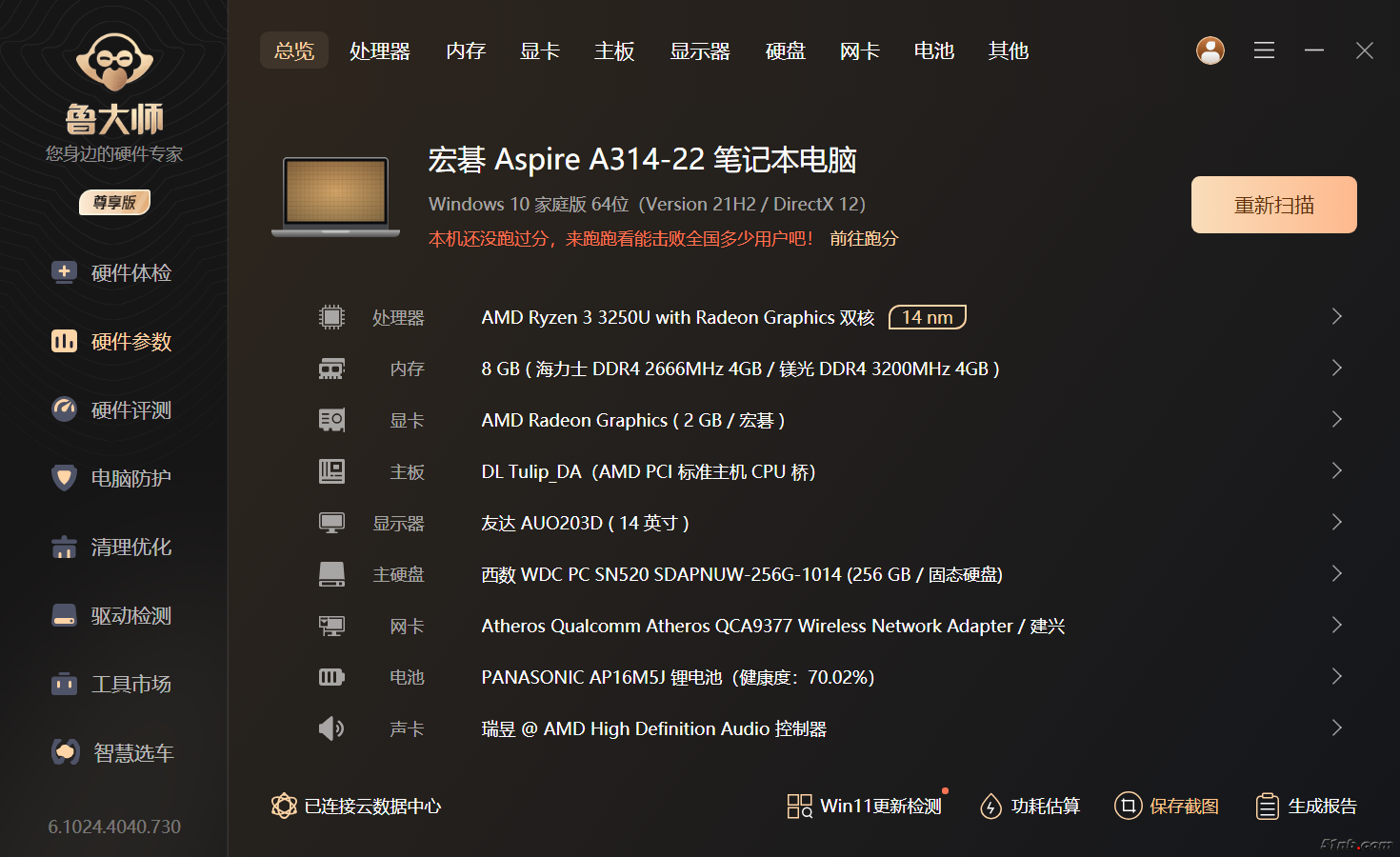The image size is (1400, 857).
Task: Go to 电脑防护 protection page
Action: (112, 479)
